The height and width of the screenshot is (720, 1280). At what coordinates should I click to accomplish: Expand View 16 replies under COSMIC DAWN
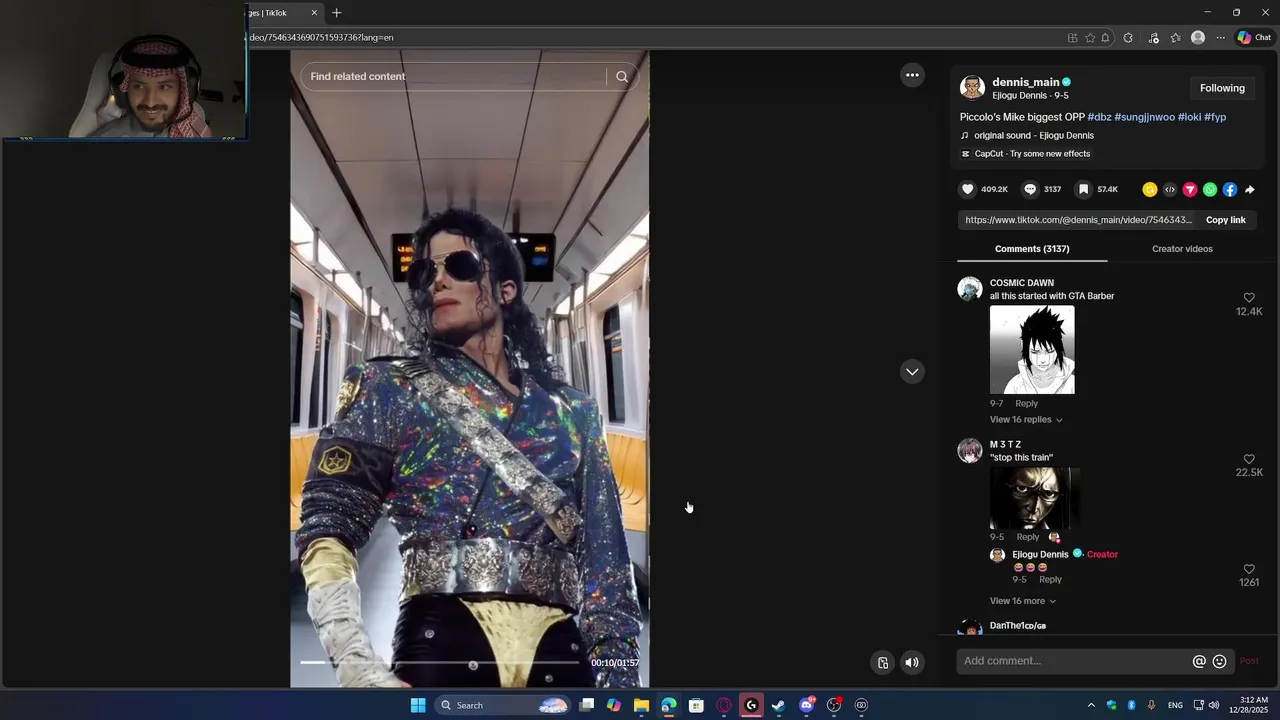pos(1026,420)
